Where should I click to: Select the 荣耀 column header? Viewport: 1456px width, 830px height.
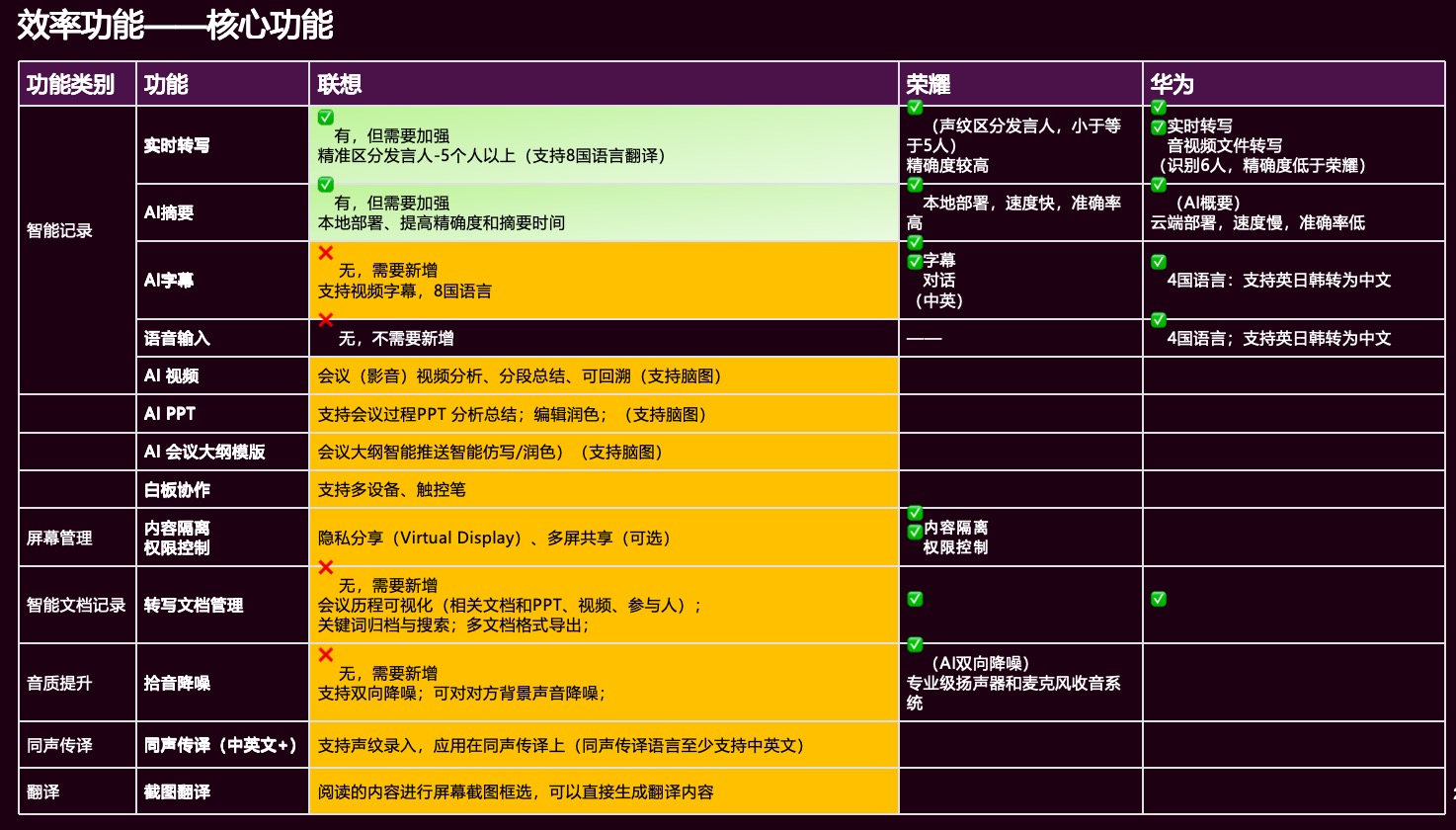(1020, 84)
